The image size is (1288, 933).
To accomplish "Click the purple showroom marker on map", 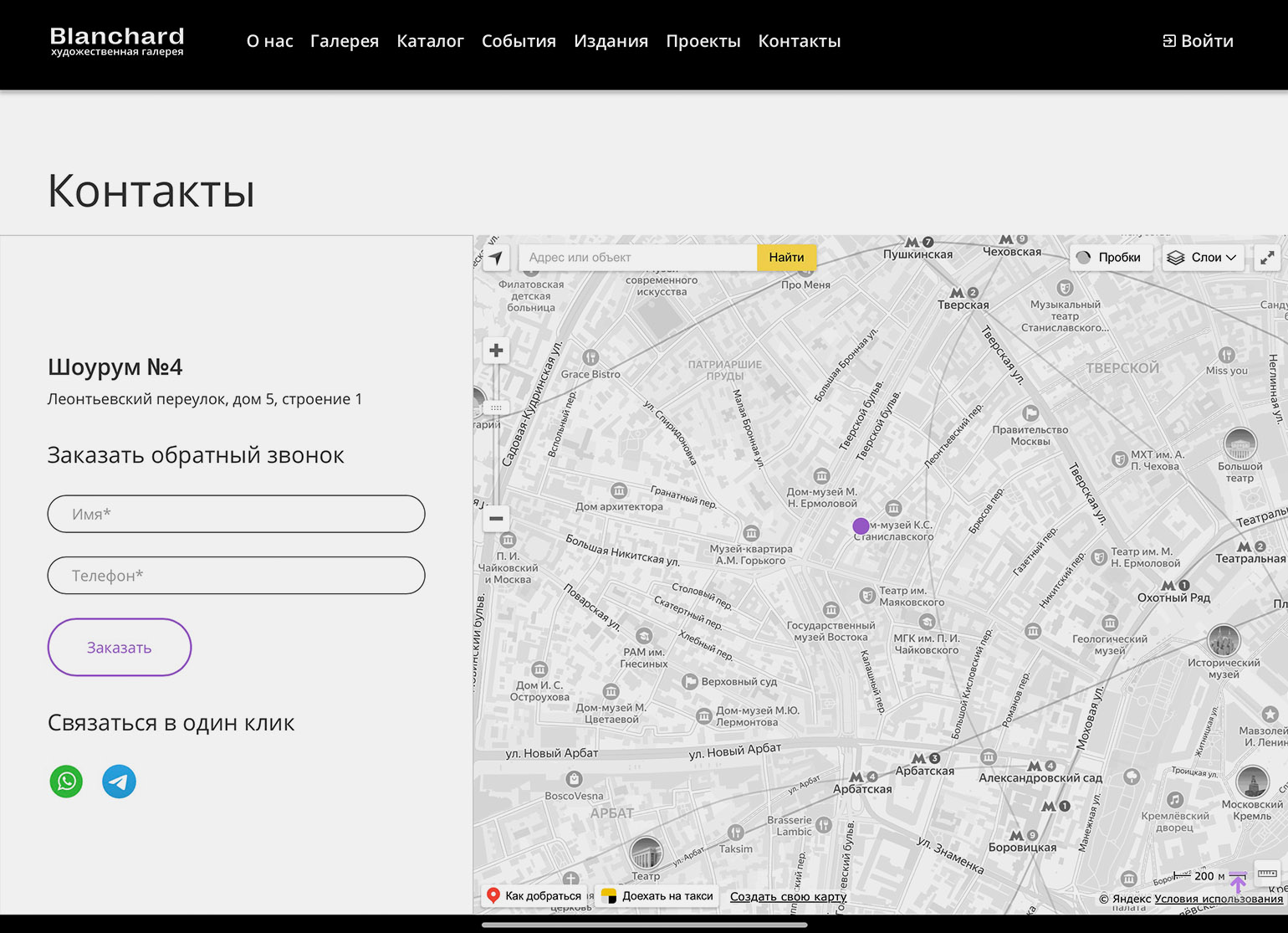I will tap(861, 525).
